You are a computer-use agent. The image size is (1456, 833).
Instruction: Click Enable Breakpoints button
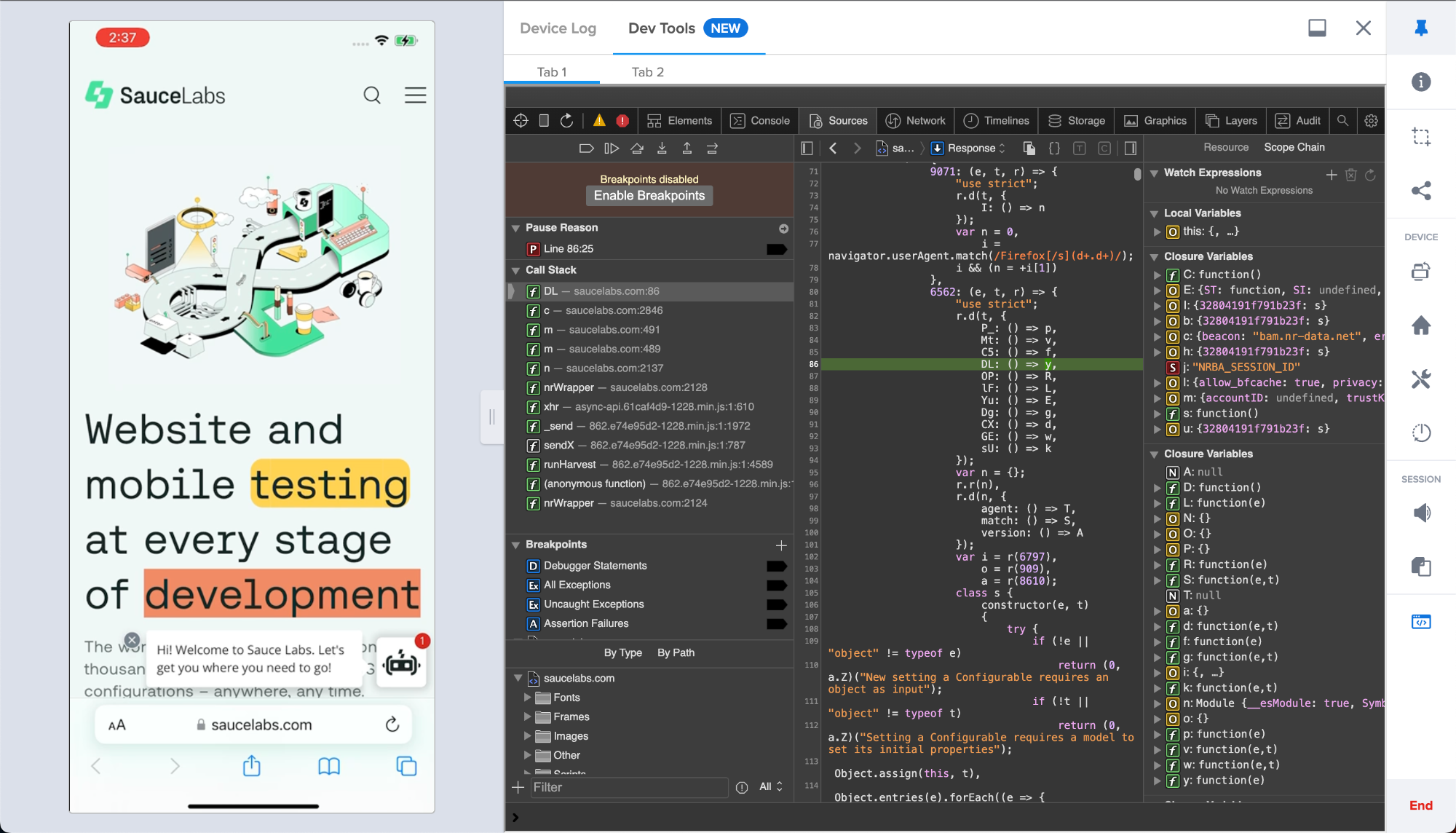tap(649, 196)
